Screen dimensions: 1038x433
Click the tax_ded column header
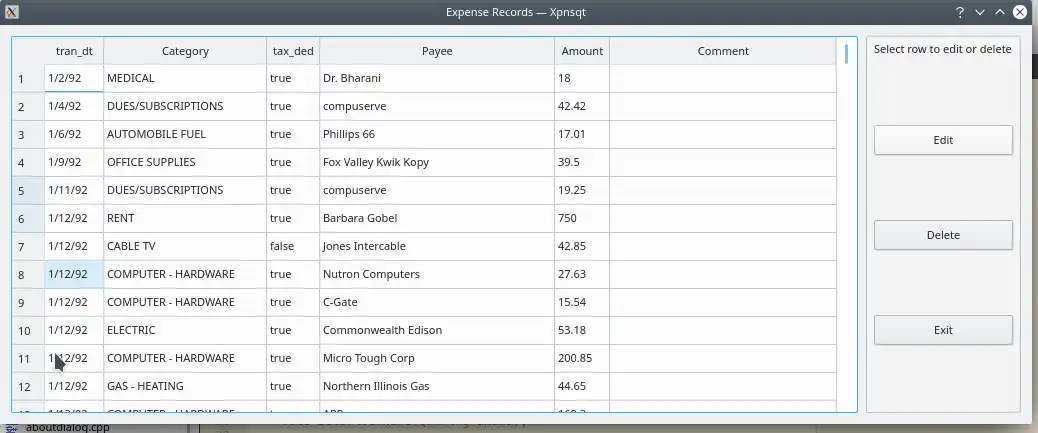pos(293,51)
